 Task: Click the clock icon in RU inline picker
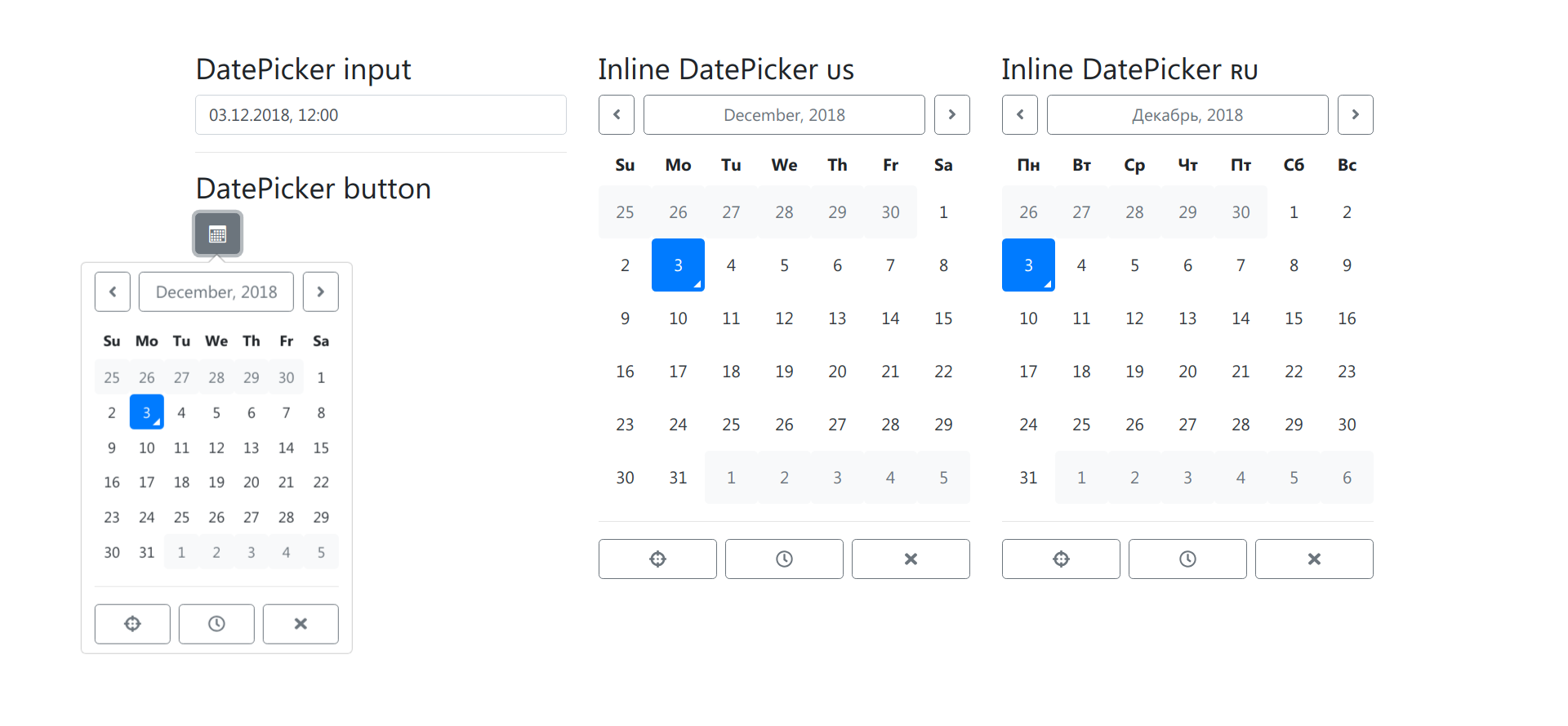pyautogui.click(x=1187, y=559)
